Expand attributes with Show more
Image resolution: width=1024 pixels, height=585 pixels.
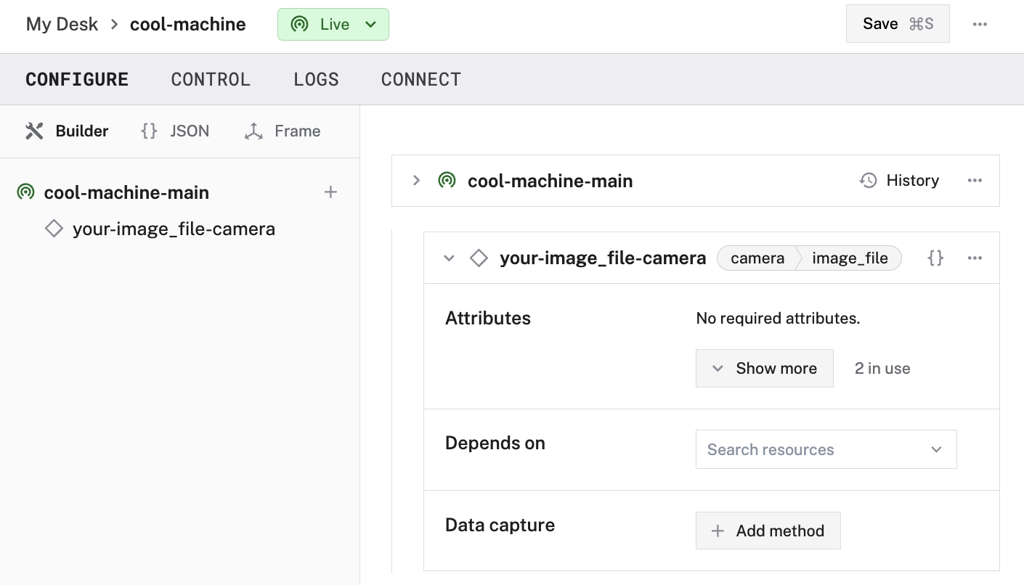(764, 368)
